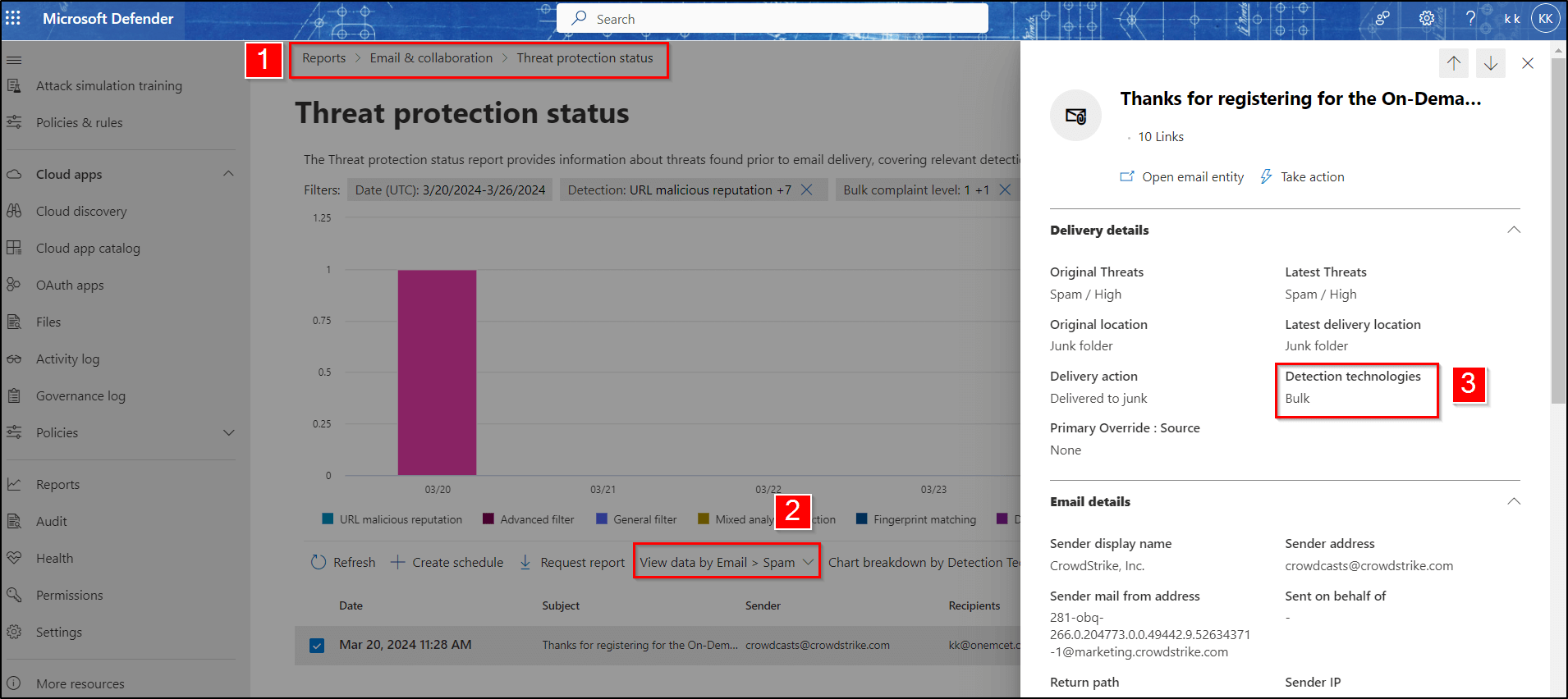Screen dimensions: 1568x699
Task: Toggle the hamburger navigation menu icon
Action: click(14, 61)
